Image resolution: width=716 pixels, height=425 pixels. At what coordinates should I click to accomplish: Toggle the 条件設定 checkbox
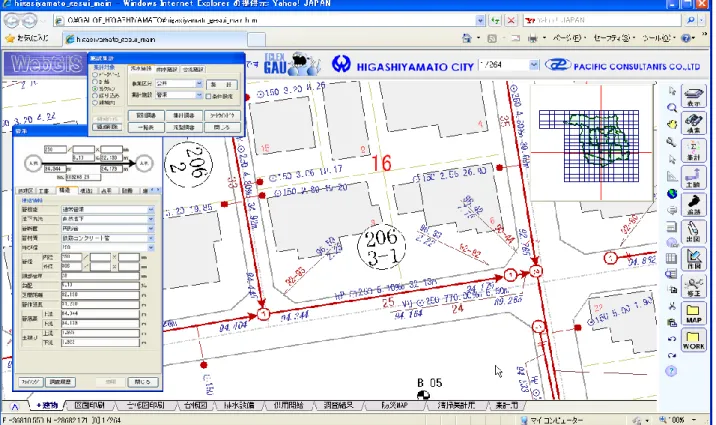click(x=208, y=96)
